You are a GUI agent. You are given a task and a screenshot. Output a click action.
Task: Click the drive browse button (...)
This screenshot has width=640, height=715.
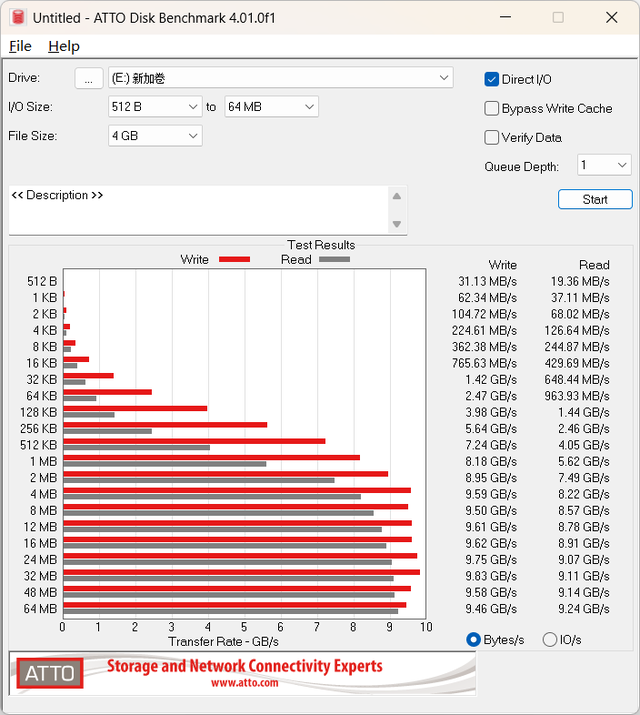point(89,78)
